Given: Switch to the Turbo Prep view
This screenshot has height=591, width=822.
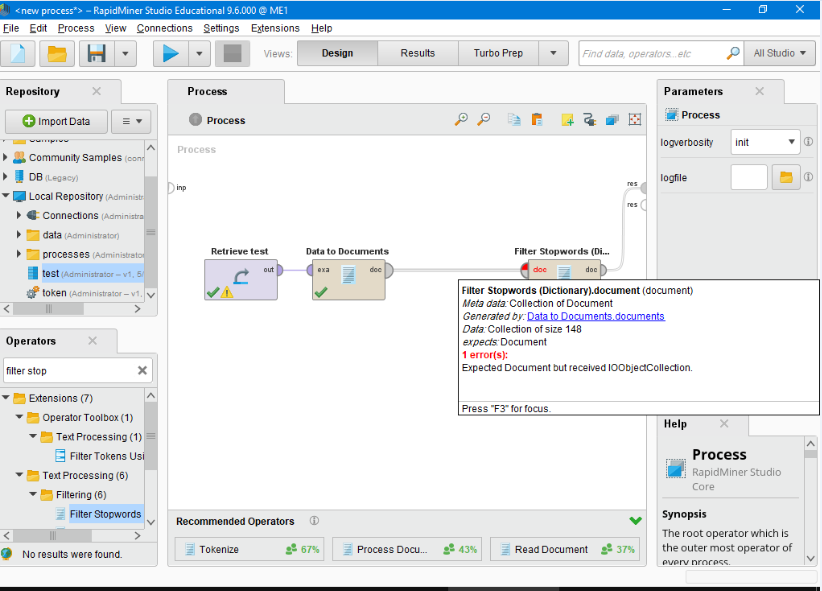Looking at the screenshot, I should pyautogui.click(x=498, y=53).
